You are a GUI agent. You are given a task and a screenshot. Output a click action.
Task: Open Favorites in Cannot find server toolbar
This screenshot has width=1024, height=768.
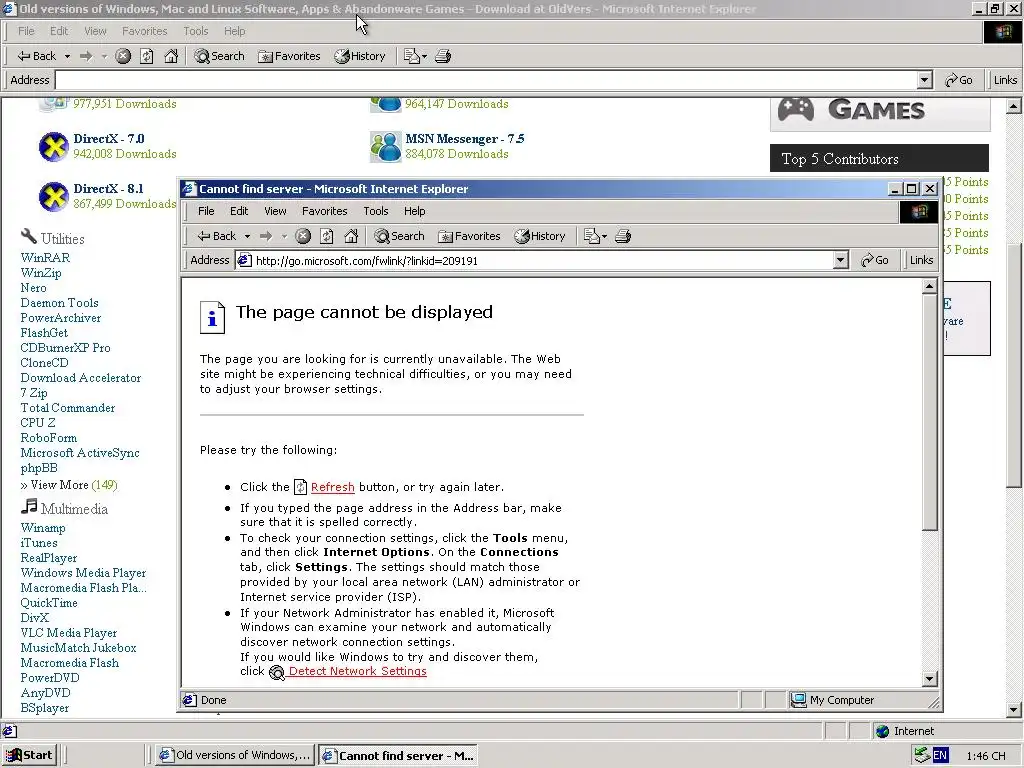tap(469, 236)
